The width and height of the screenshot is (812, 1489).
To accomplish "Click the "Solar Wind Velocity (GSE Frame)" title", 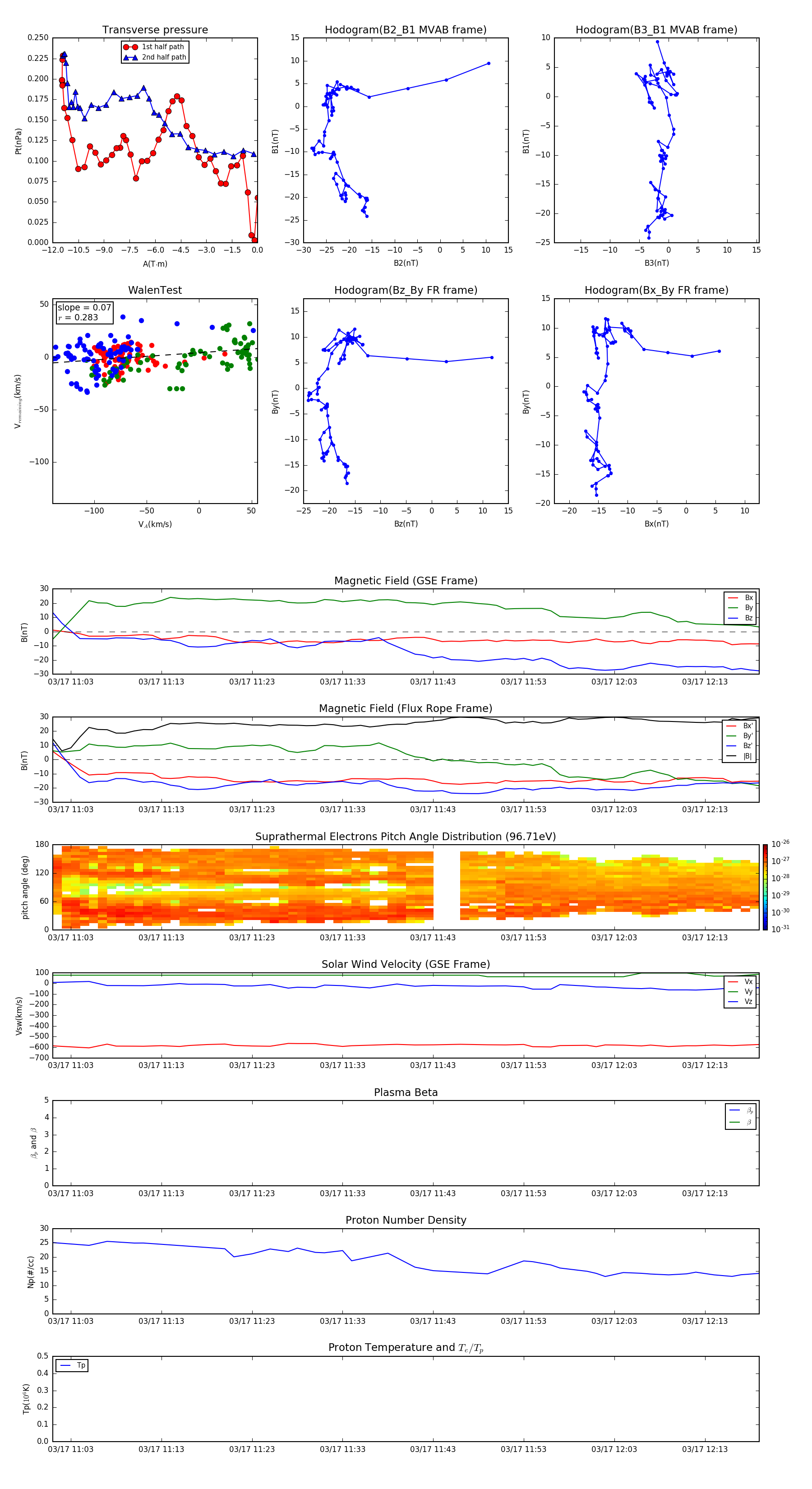I will point(406,964).
